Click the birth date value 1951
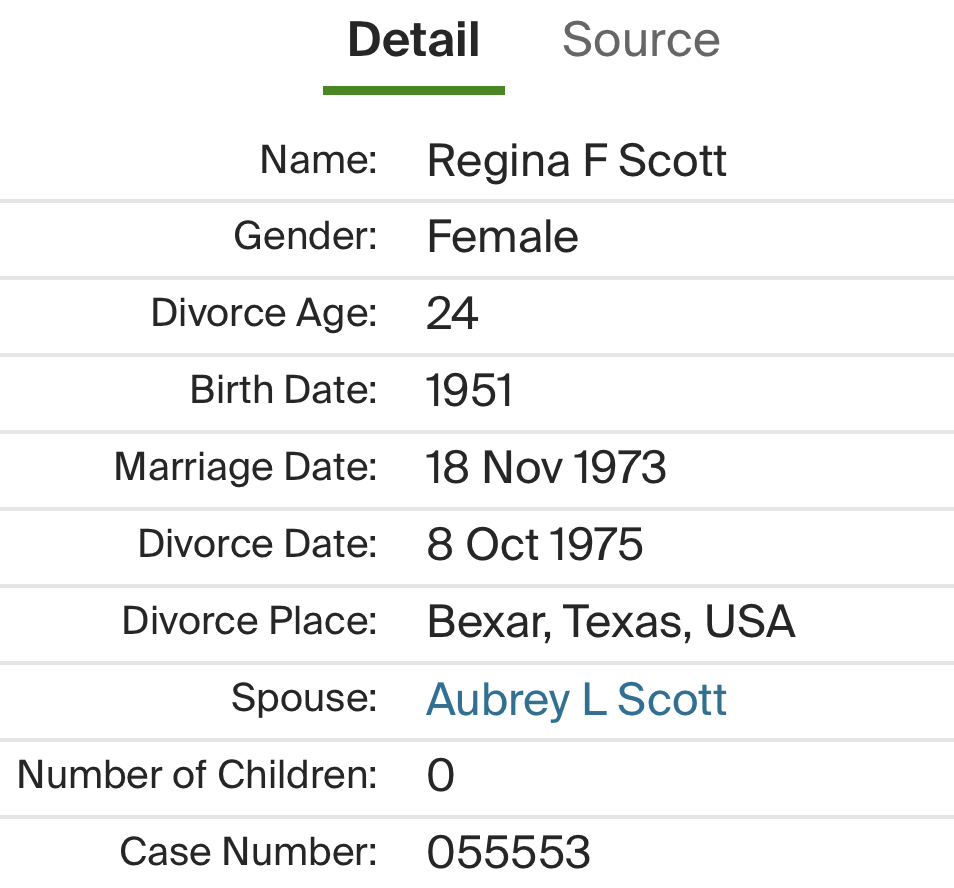Image resolution: width=954 pixels, height=888 pixels. pyautogui.click(x=469, y=392)
